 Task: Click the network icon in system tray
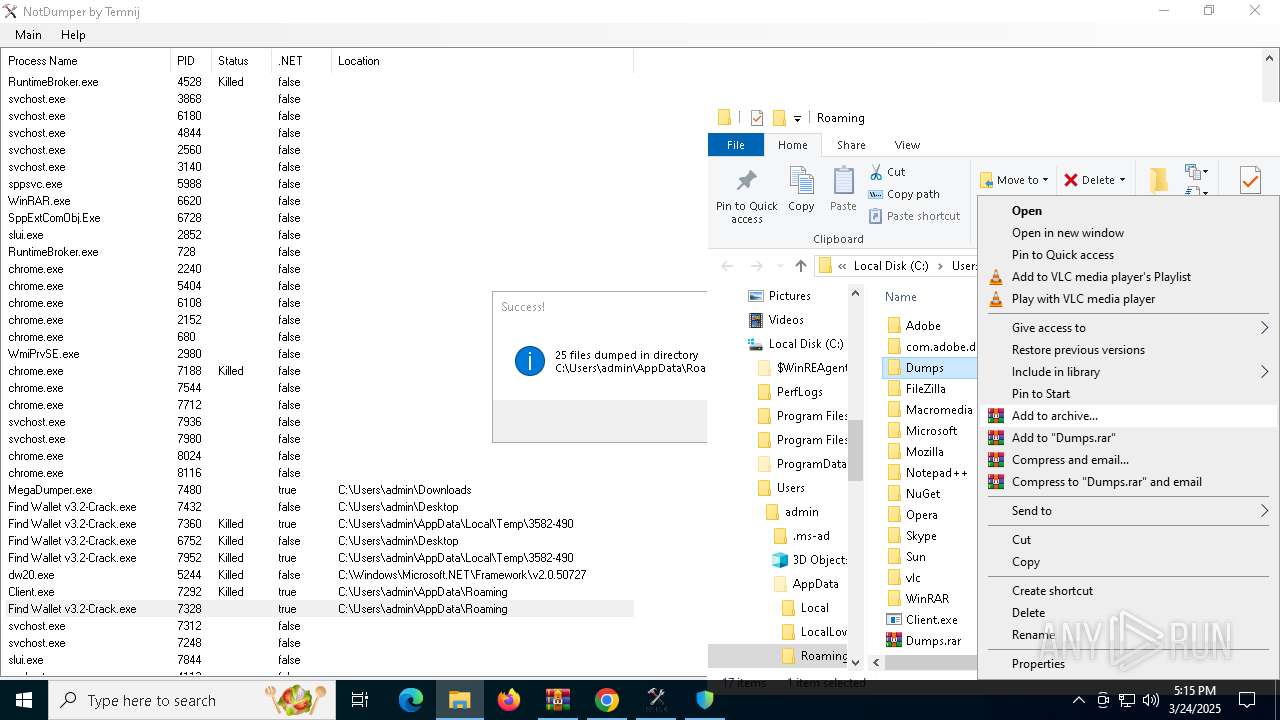pyautogui.click(x=1127, y=700)
